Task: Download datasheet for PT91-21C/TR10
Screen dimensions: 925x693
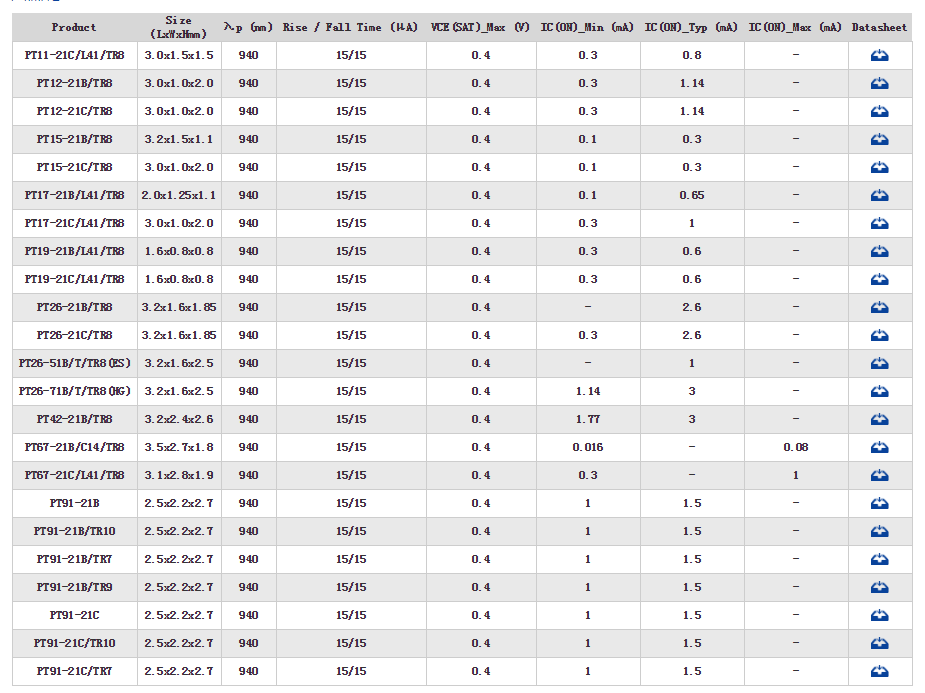Action: click(x=879, y=643)
